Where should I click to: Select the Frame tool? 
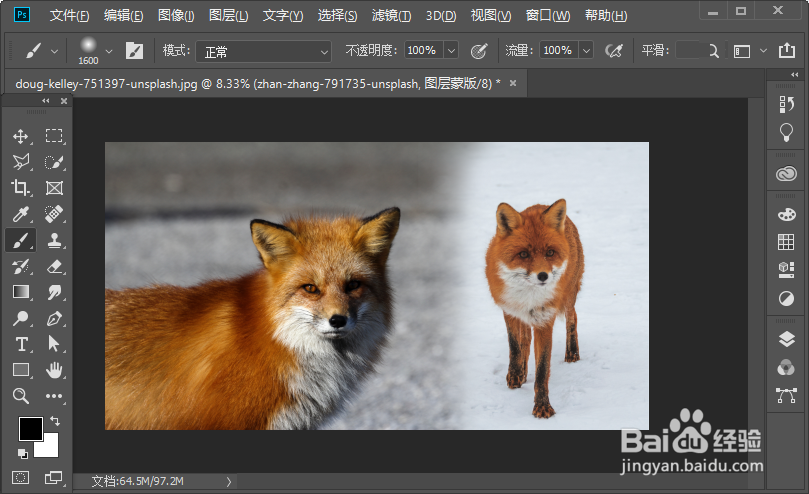point(54,188)
